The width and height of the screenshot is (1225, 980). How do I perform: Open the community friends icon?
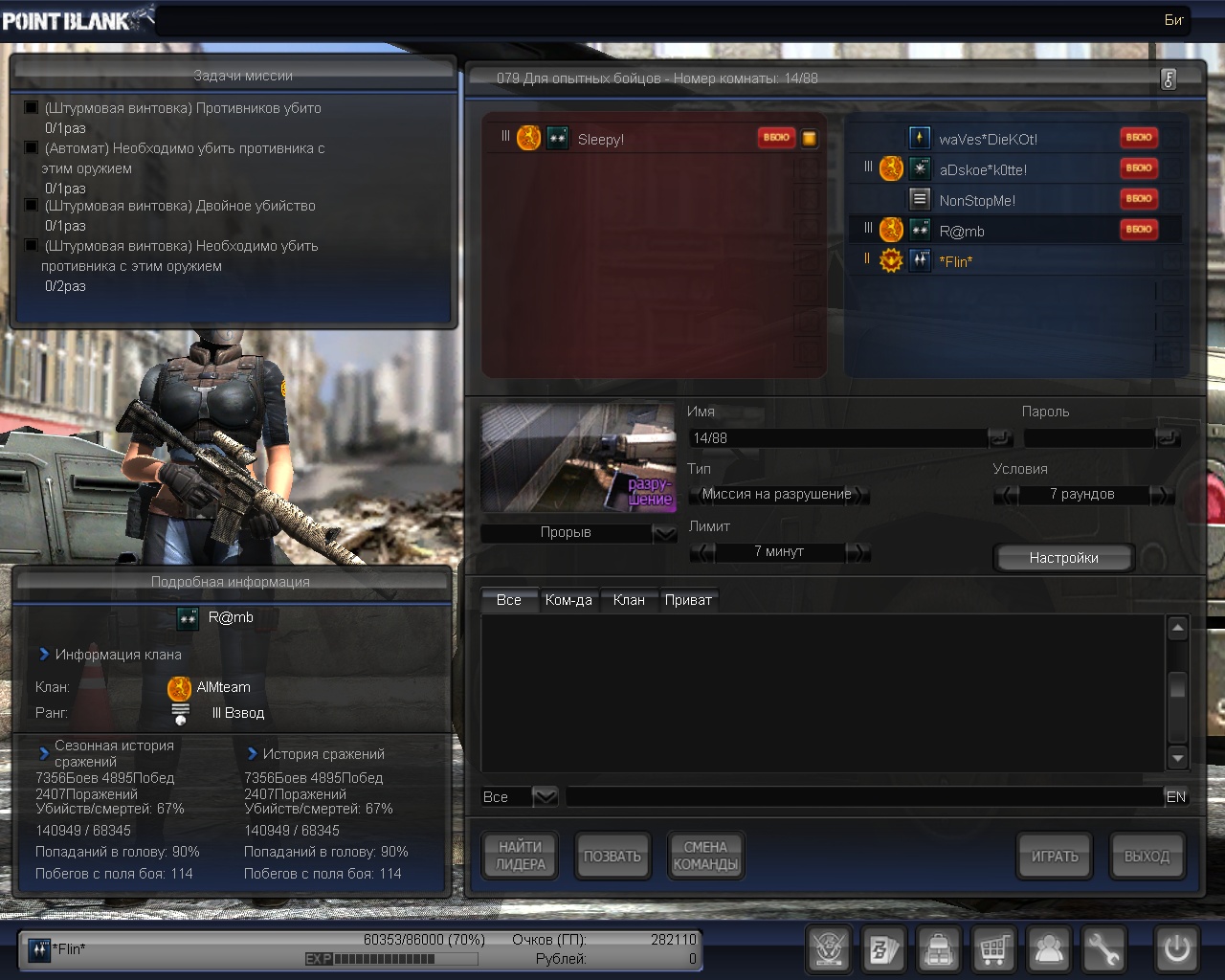tap(1049, 949)
